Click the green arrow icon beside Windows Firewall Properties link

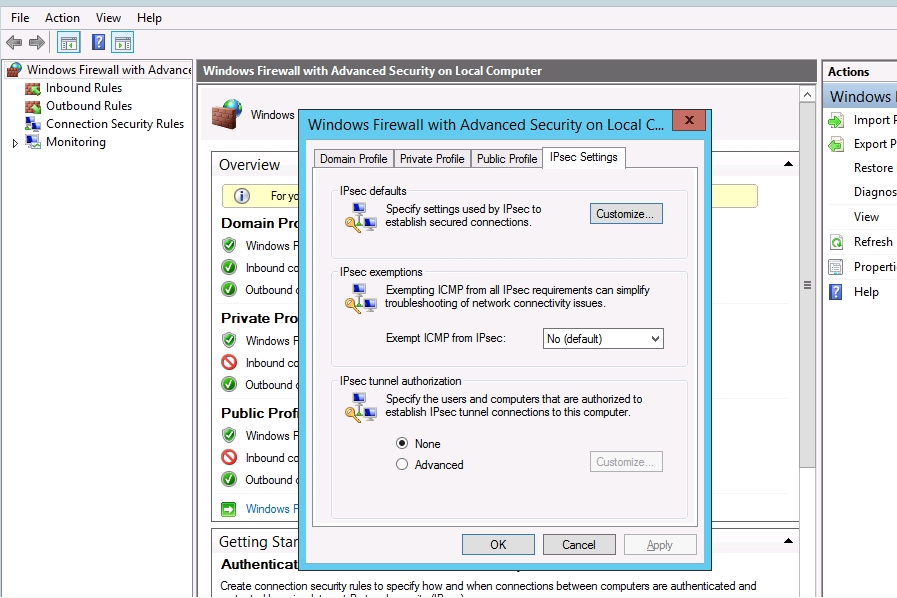(229, 509)
